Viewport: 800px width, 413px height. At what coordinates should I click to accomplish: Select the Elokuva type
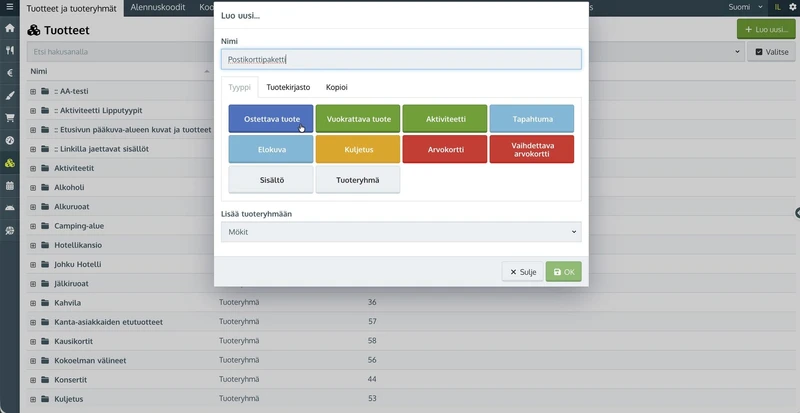click(271, 150)
